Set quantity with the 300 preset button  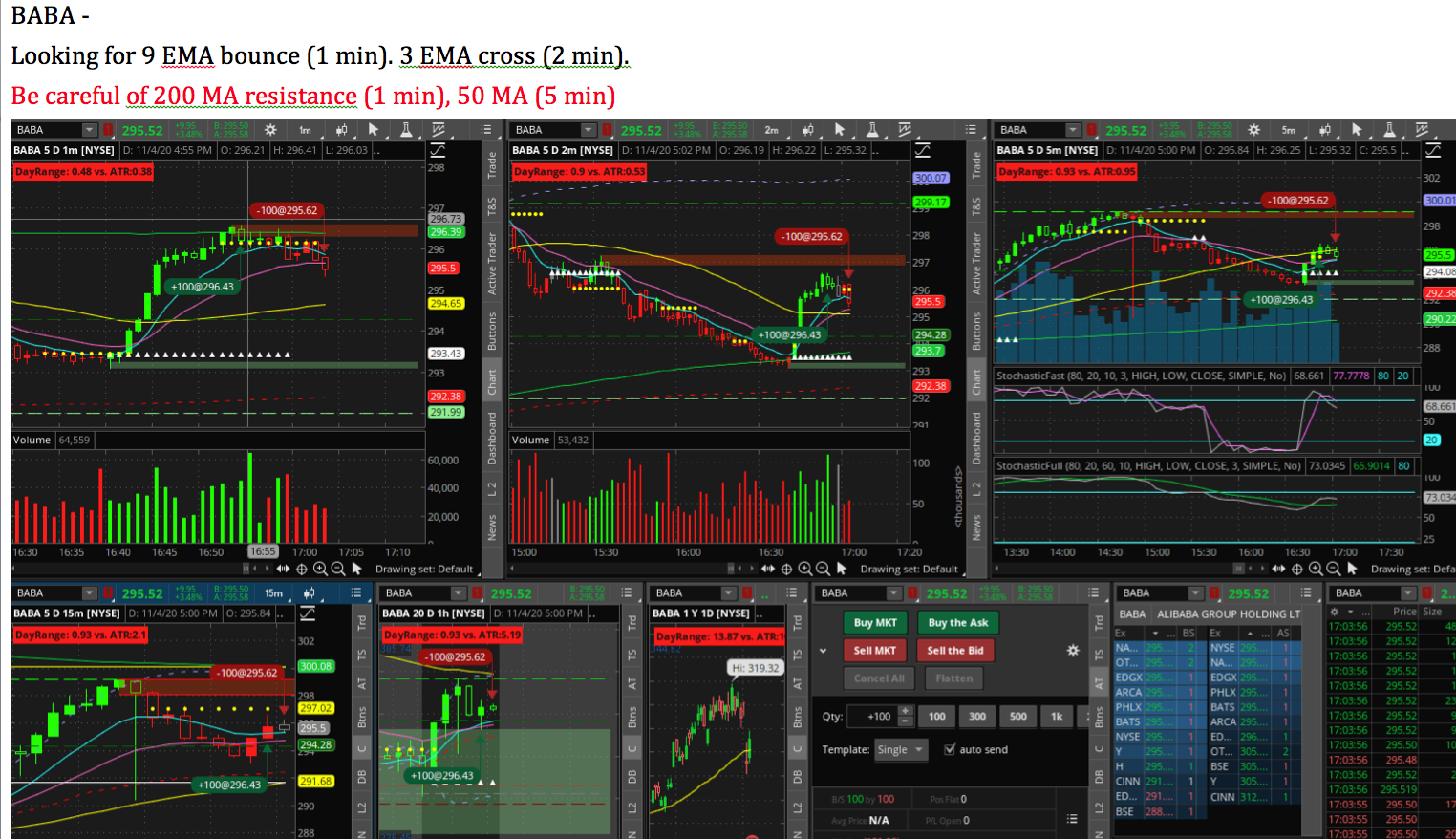pyautogui.click(x=977, y=716)
